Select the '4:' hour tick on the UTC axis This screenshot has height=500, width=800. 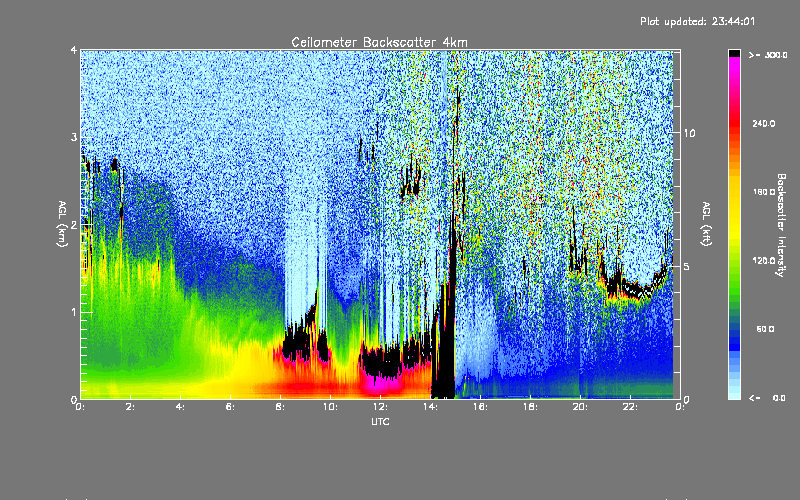180,407
